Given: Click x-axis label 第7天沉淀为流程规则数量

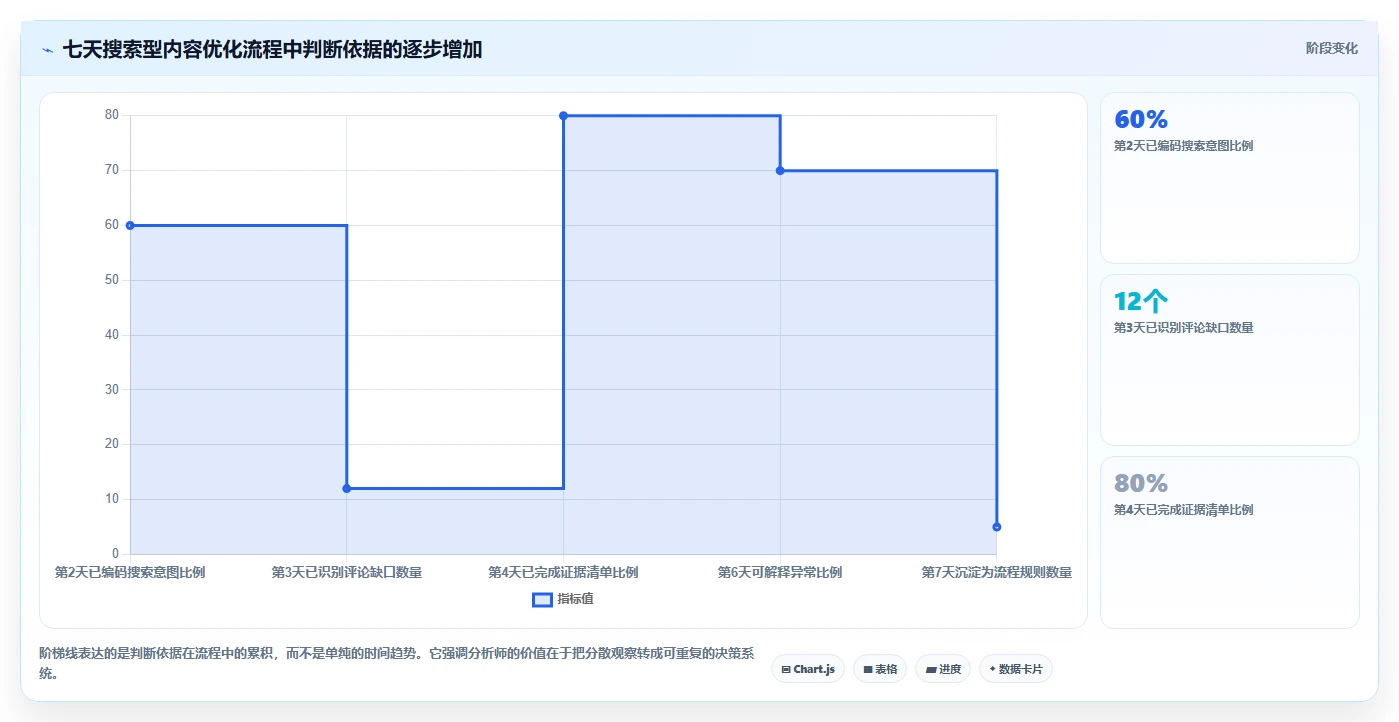Looking at the screenshot, I should (996, 573).
